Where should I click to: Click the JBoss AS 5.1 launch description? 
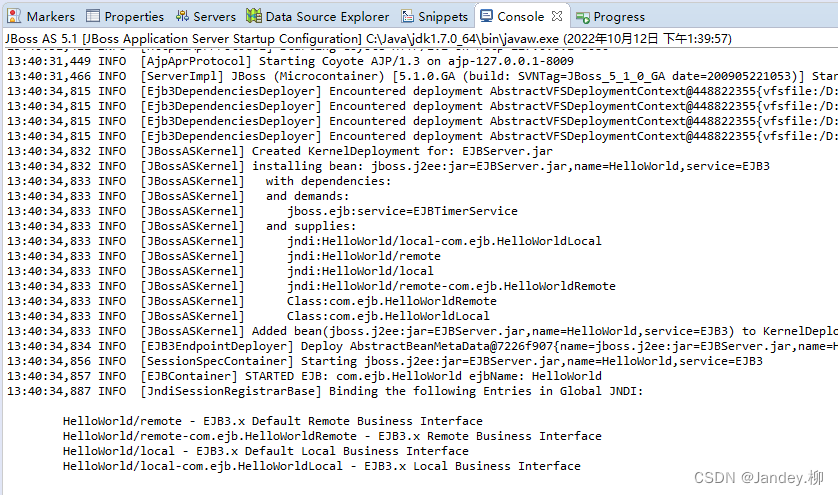(x=368, y=39)
